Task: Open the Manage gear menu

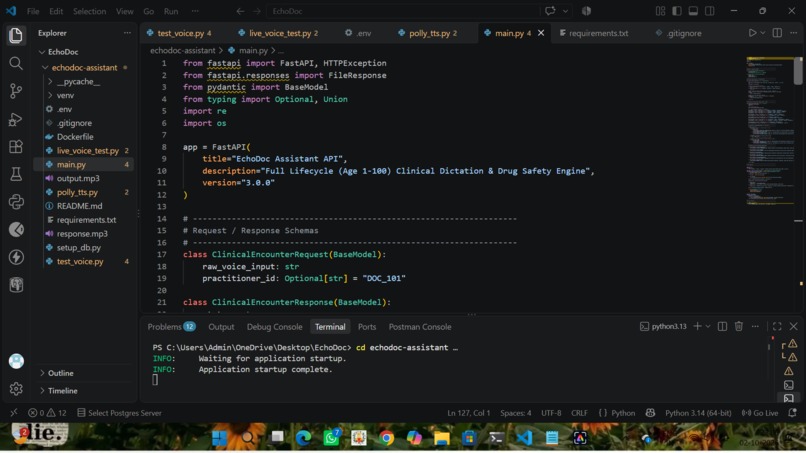Action: point(16,389)
